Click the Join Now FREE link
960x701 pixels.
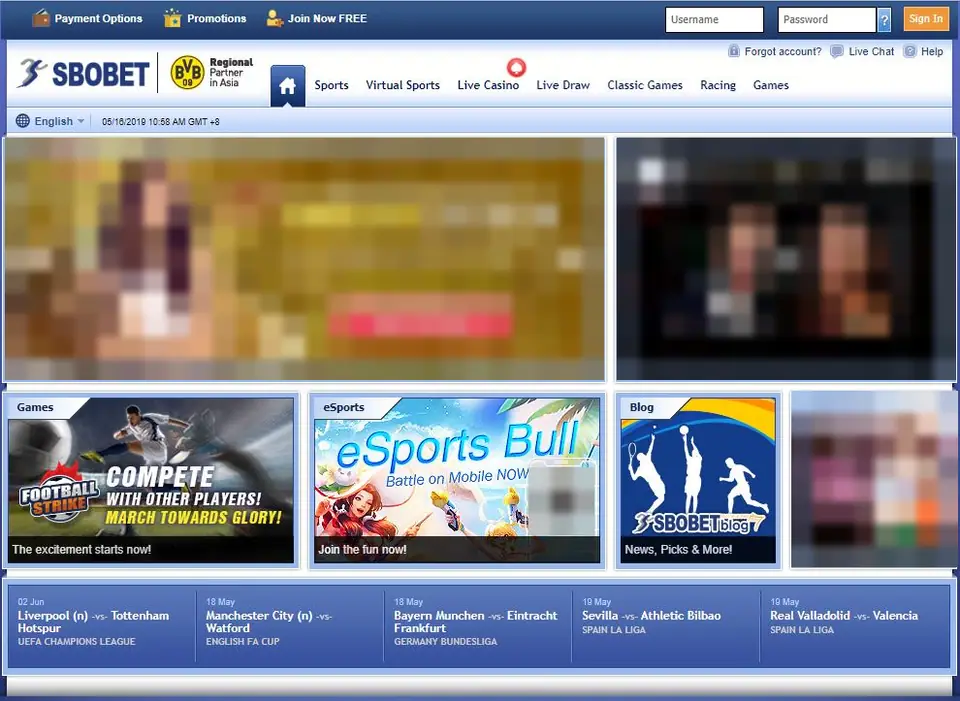tap(328, 18)
